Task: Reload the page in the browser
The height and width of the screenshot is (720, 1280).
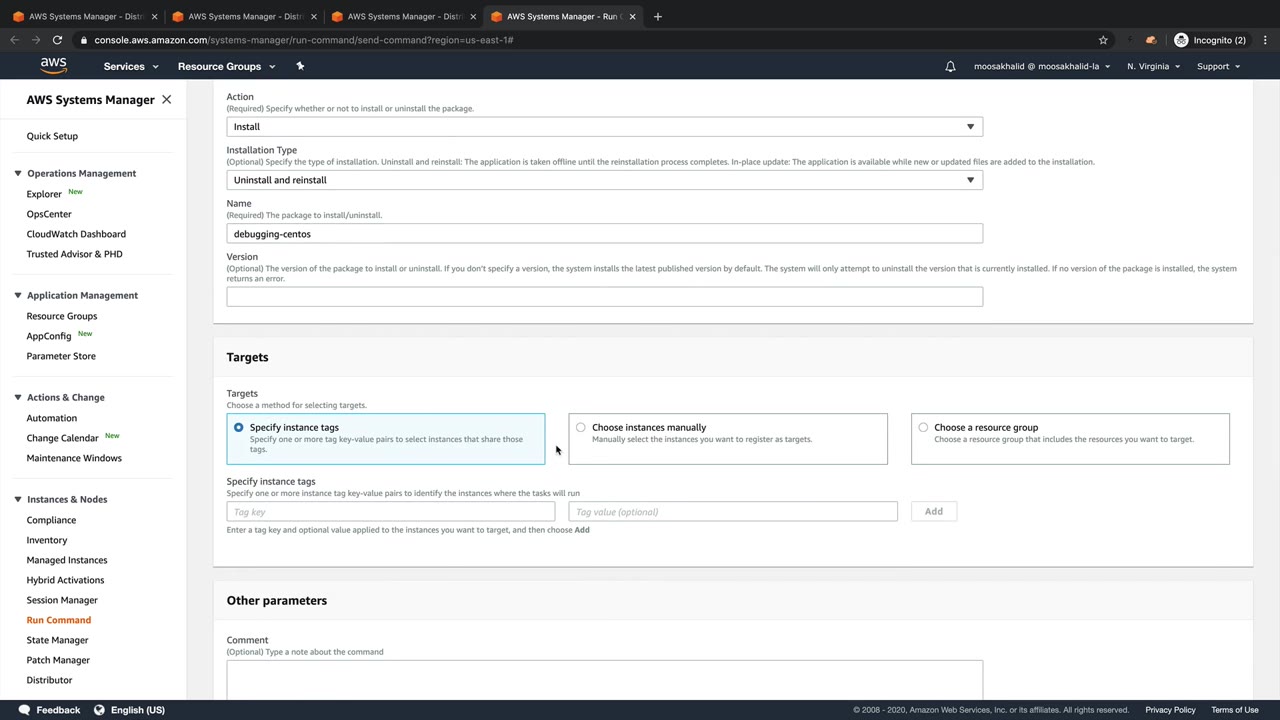Action: [57, 40]
